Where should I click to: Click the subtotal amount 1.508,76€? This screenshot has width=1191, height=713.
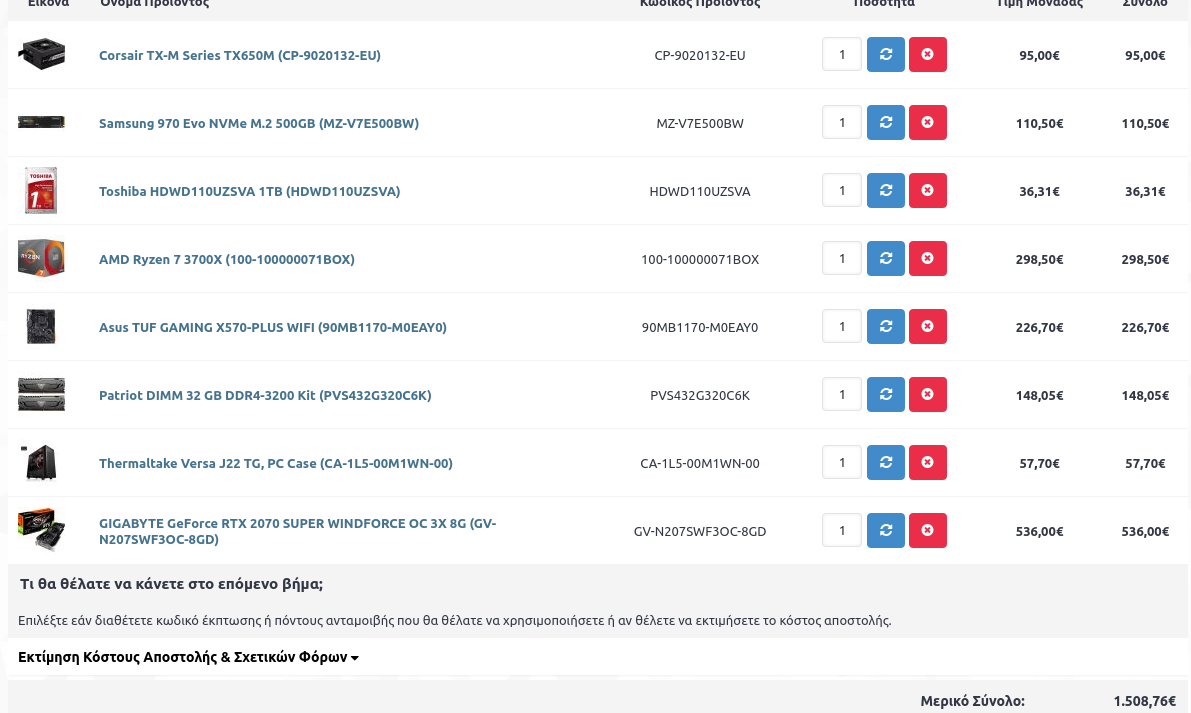point(1145,701)
